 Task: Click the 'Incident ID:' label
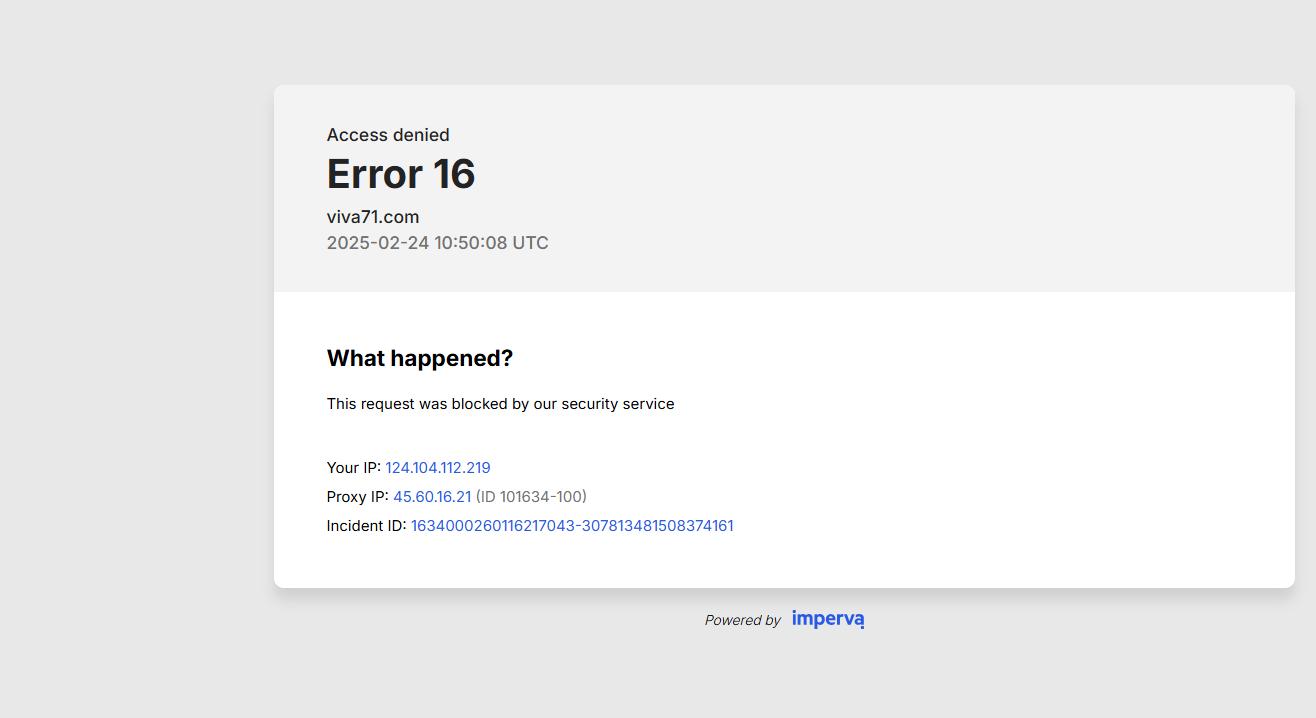pos(366,526)
